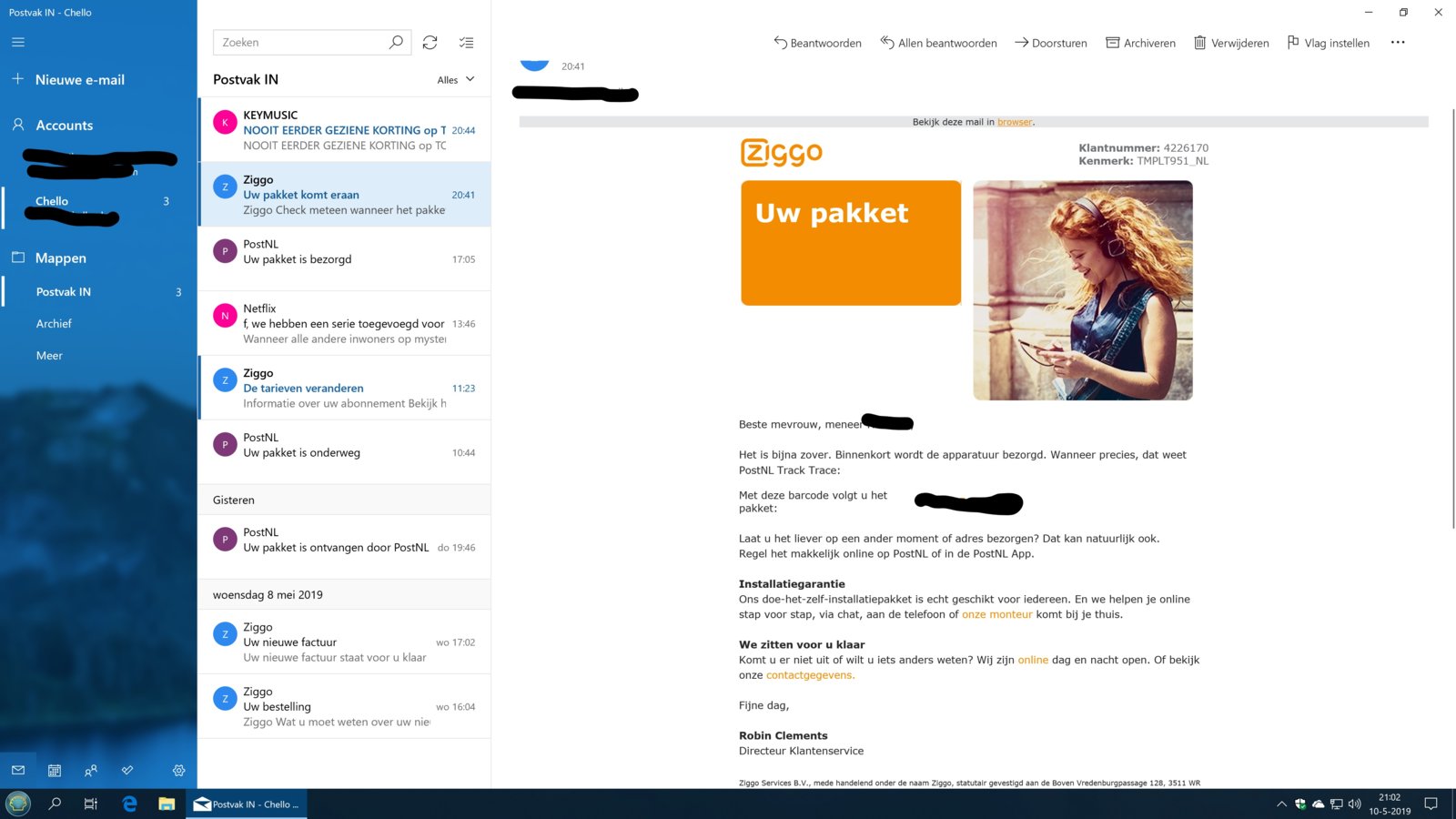Archive the message with Archiveren
The image size is (1456, 819).
[1140, 42]
